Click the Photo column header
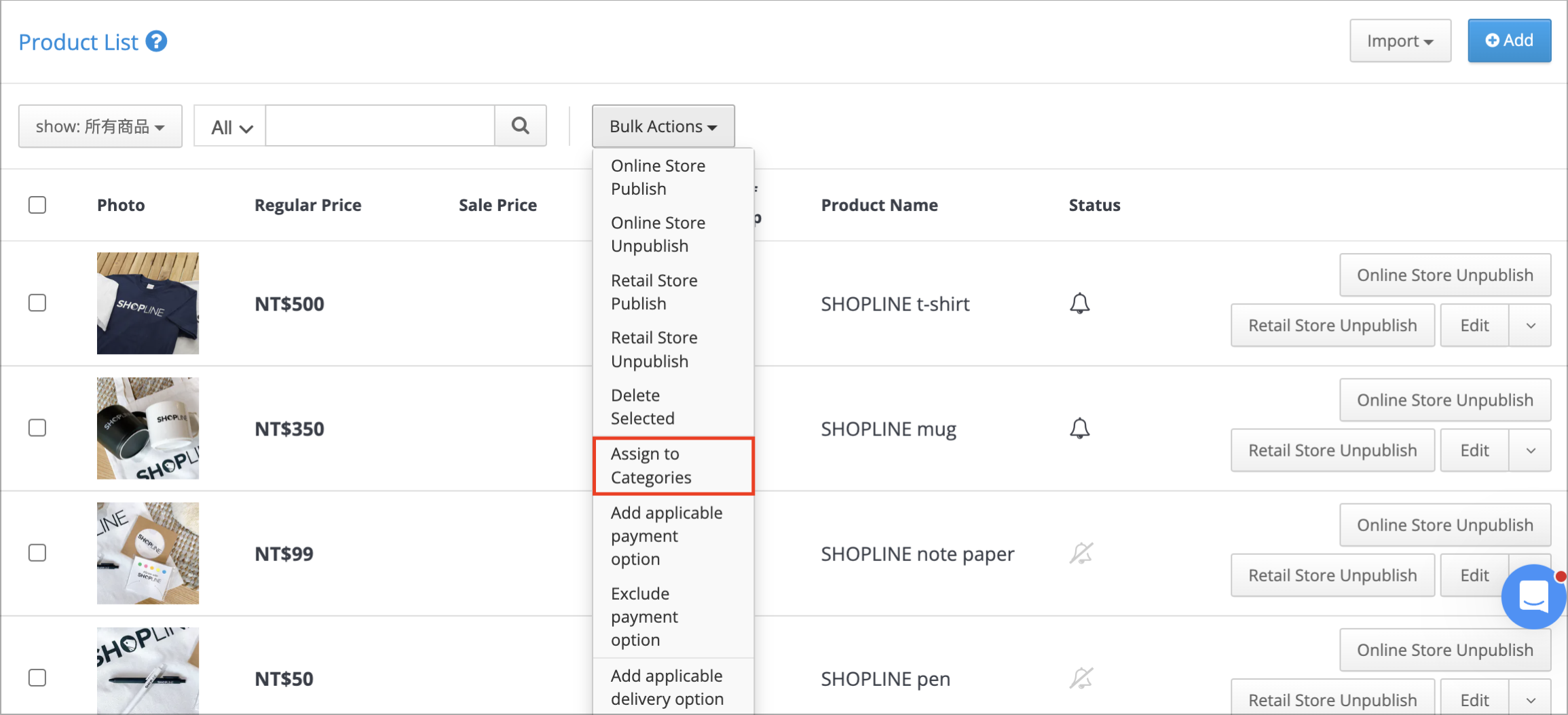The width and height of the screenshot is (1568, 715). pyautogui.click(x=121, y=205)
